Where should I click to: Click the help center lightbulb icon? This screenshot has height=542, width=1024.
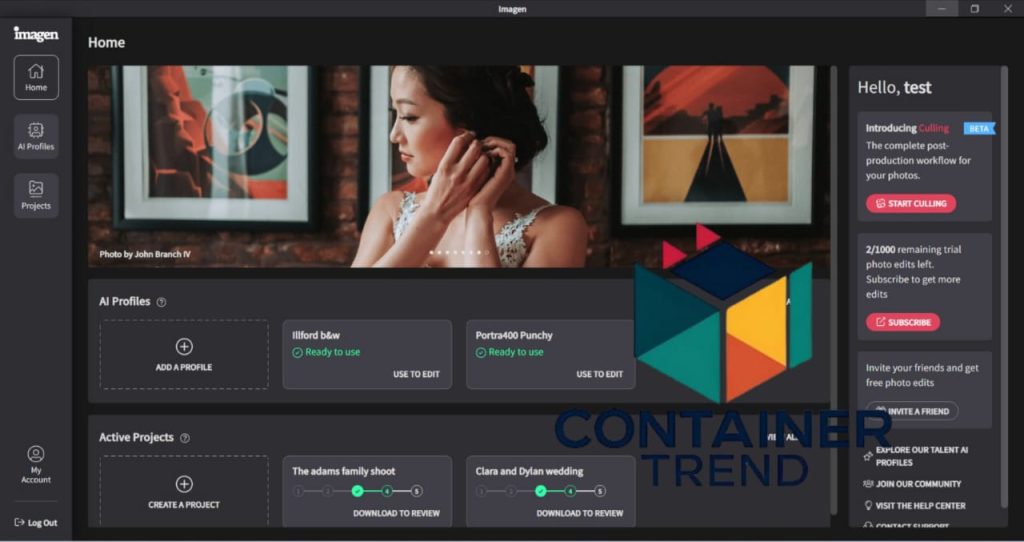(868, 505)
